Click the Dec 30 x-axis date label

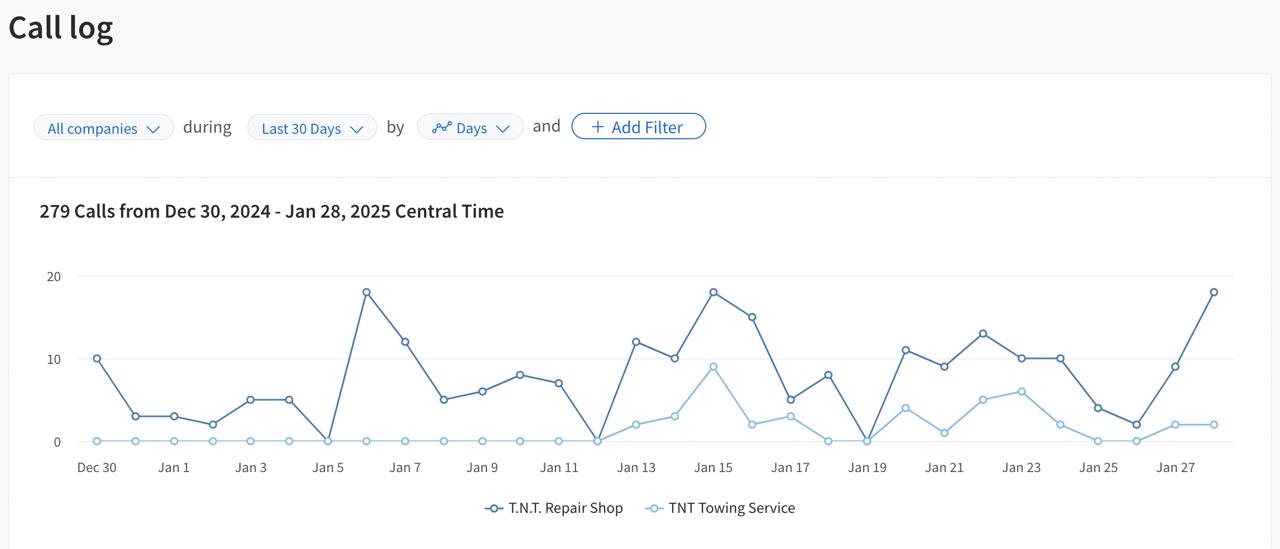[x=97, y=467]
